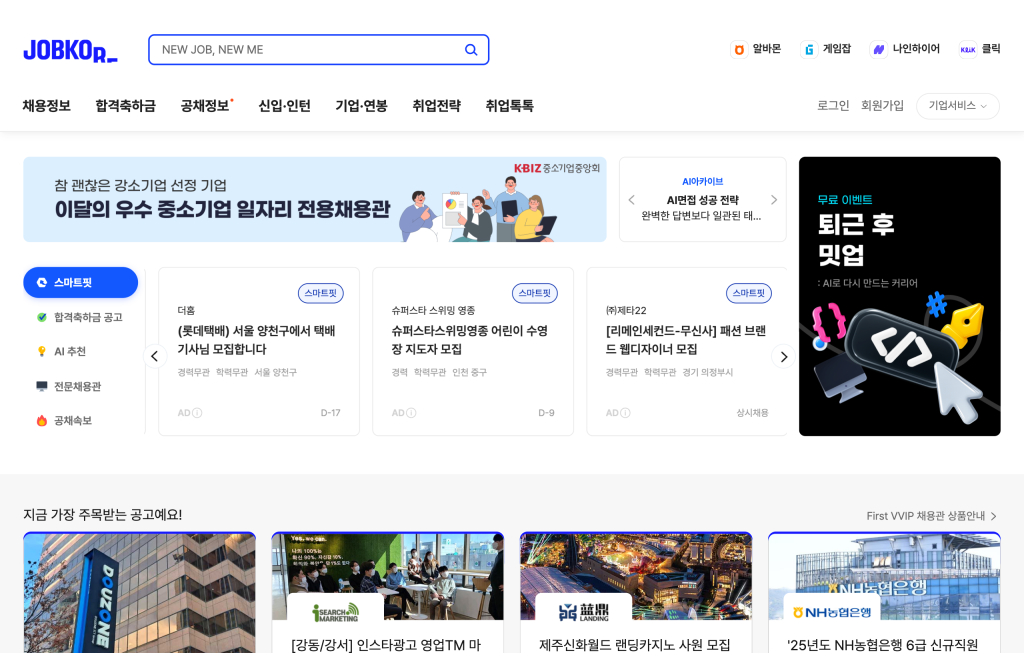The image size is (1024, 653).
Task: Click the JOBKOREA logo
Action: (70, 50)
